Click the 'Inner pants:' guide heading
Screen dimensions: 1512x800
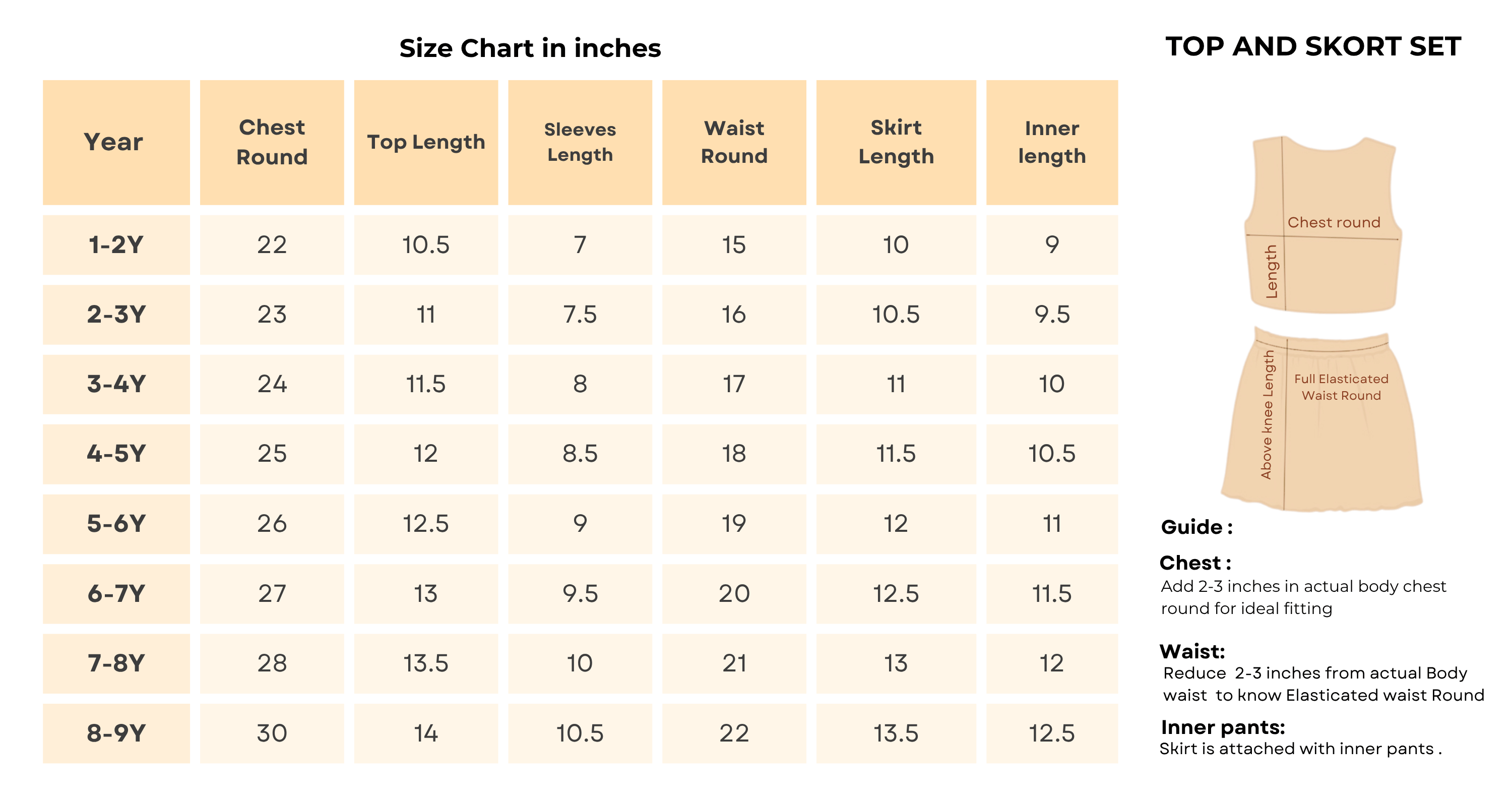(1223, 727)
